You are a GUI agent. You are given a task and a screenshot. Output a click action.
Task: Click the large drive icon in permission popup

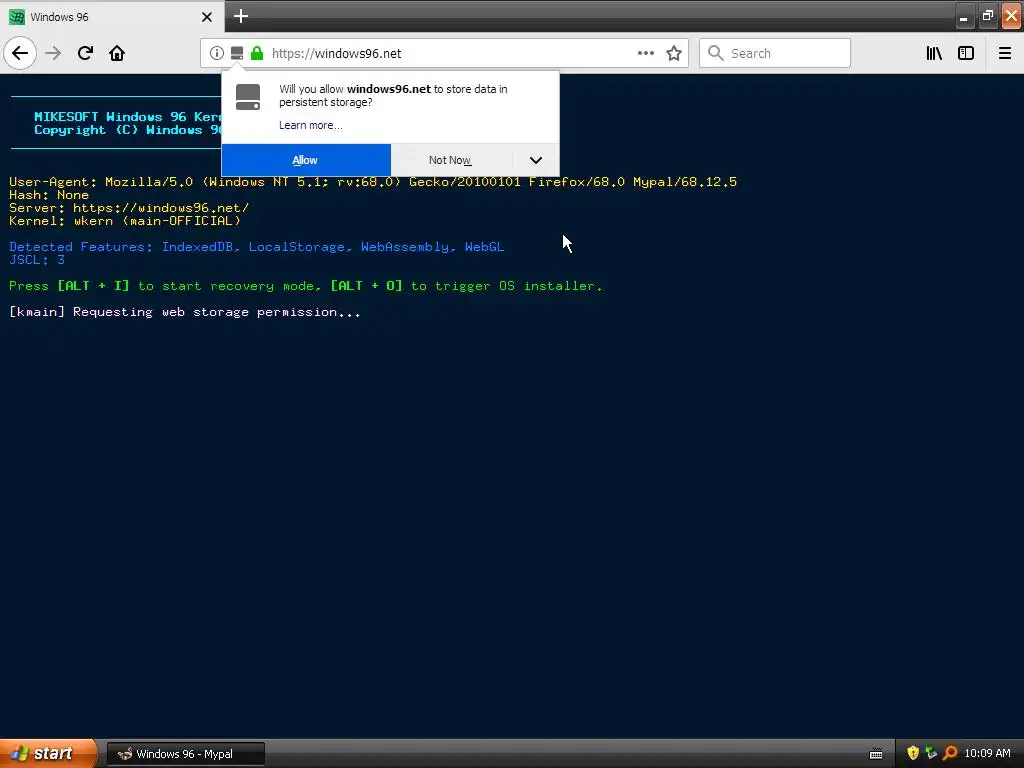248,97
